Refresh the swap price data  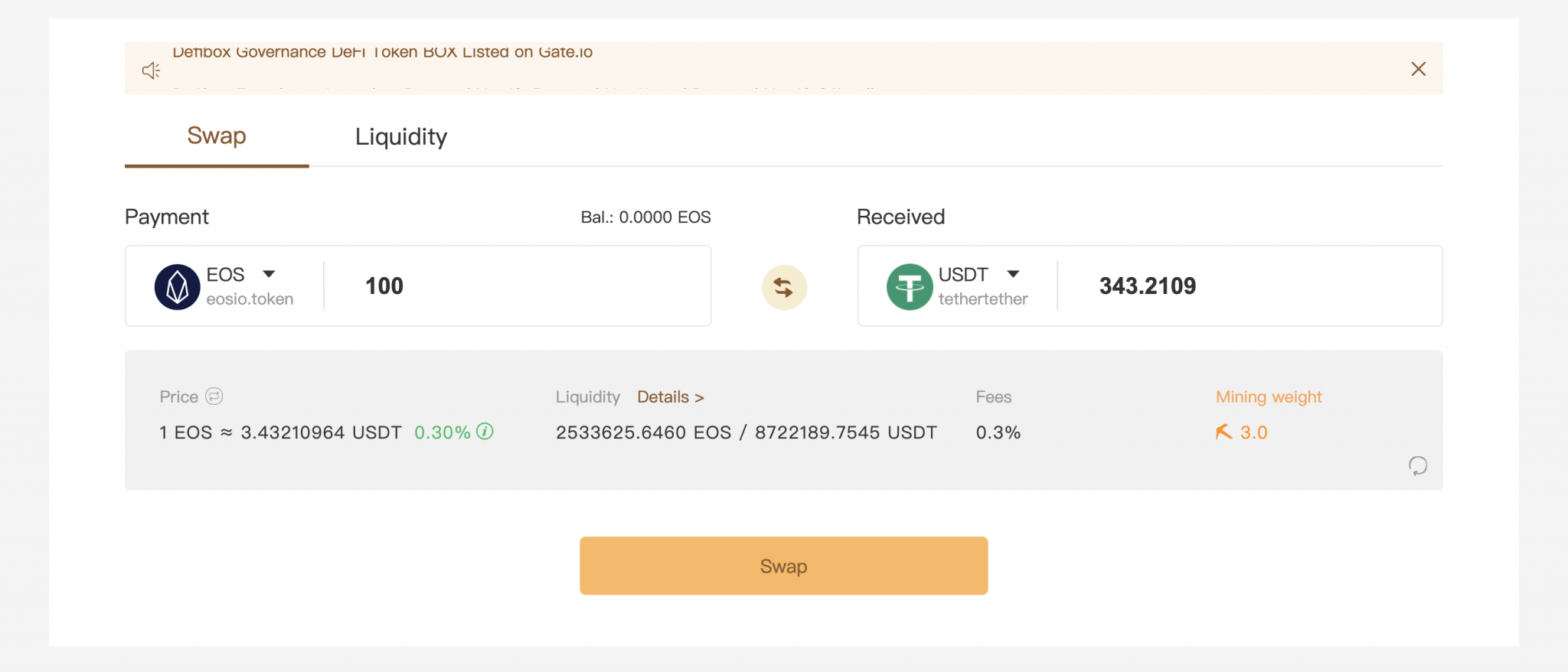click(1417, 465)
